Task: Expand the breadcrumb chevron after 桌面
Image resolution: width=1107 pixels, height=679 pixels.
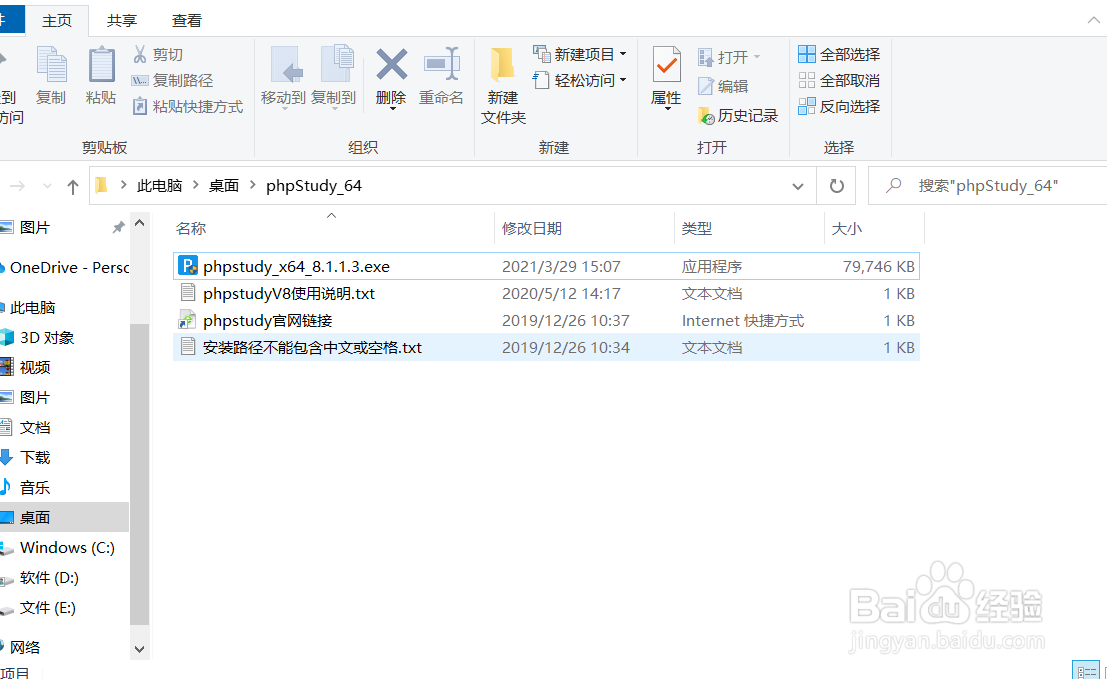Action: 253,185
